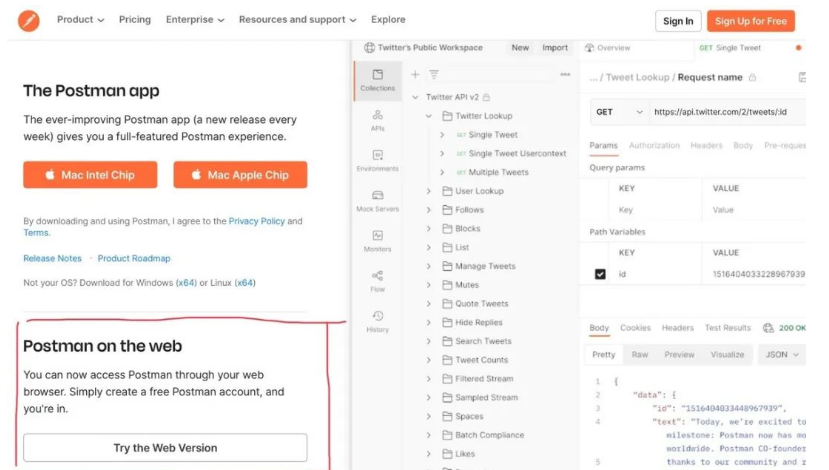829x470 pixels.
Task: Expand the Search Tweets folder
Action: pos(429,341)
